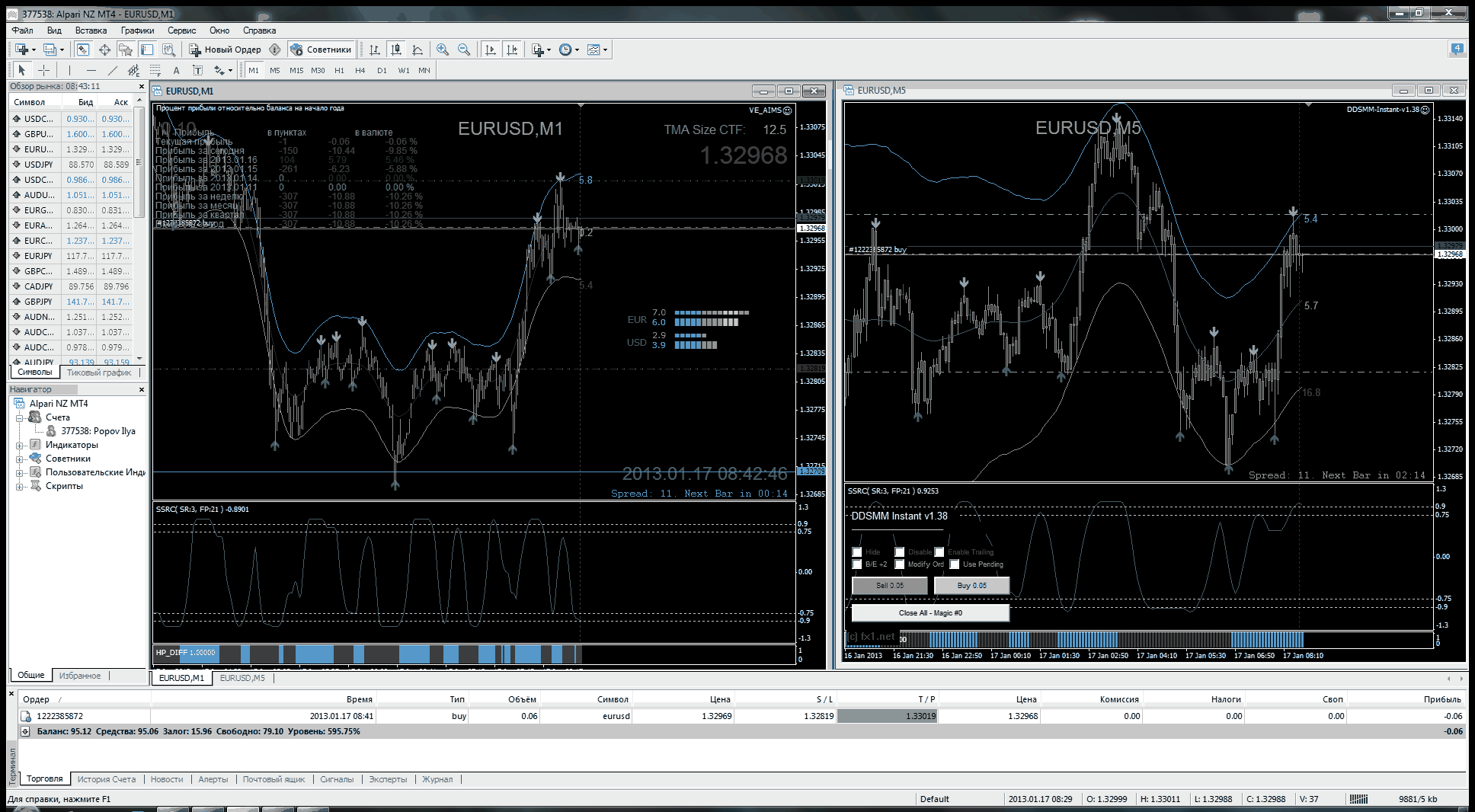Click the Buy 0.05 button
The width and height of the screenshot is (1475, 812).
pyautogui.click(x=971, y=586)
